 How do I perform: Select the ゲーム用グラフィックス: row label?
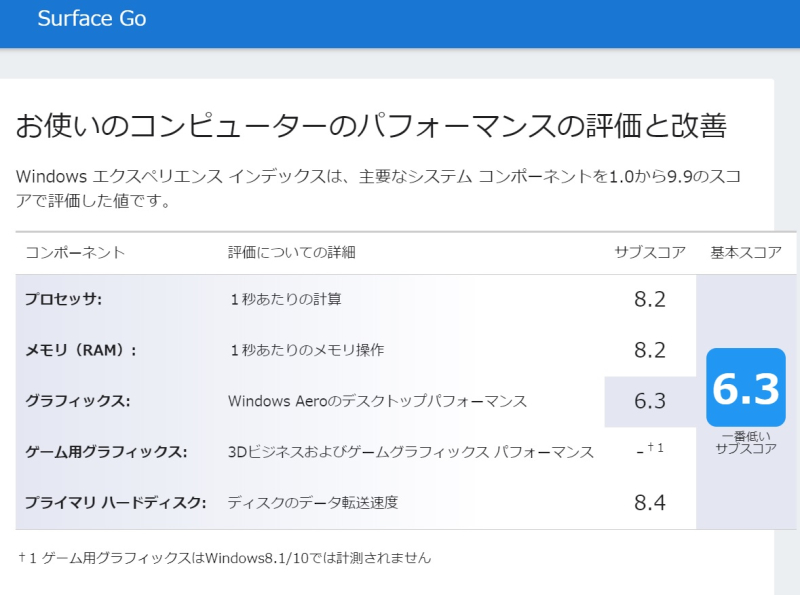pyautogui.click(x=106, y=452)
